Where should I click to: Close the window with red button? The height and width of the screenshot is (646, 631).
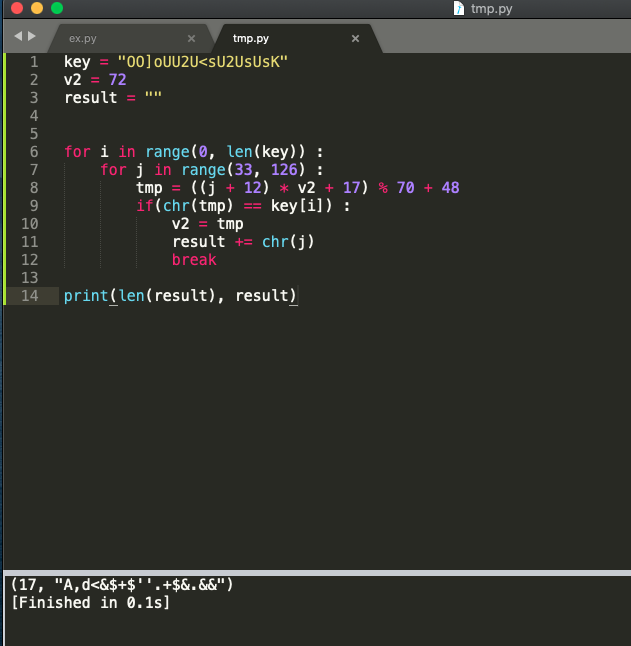17,8
